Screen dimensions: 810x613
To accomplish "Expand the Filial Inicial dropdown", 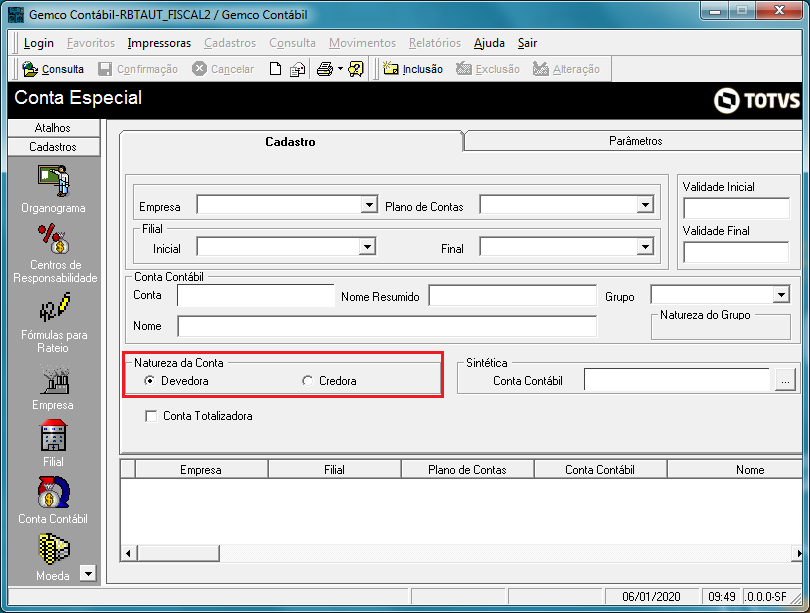I will (367, 247).
